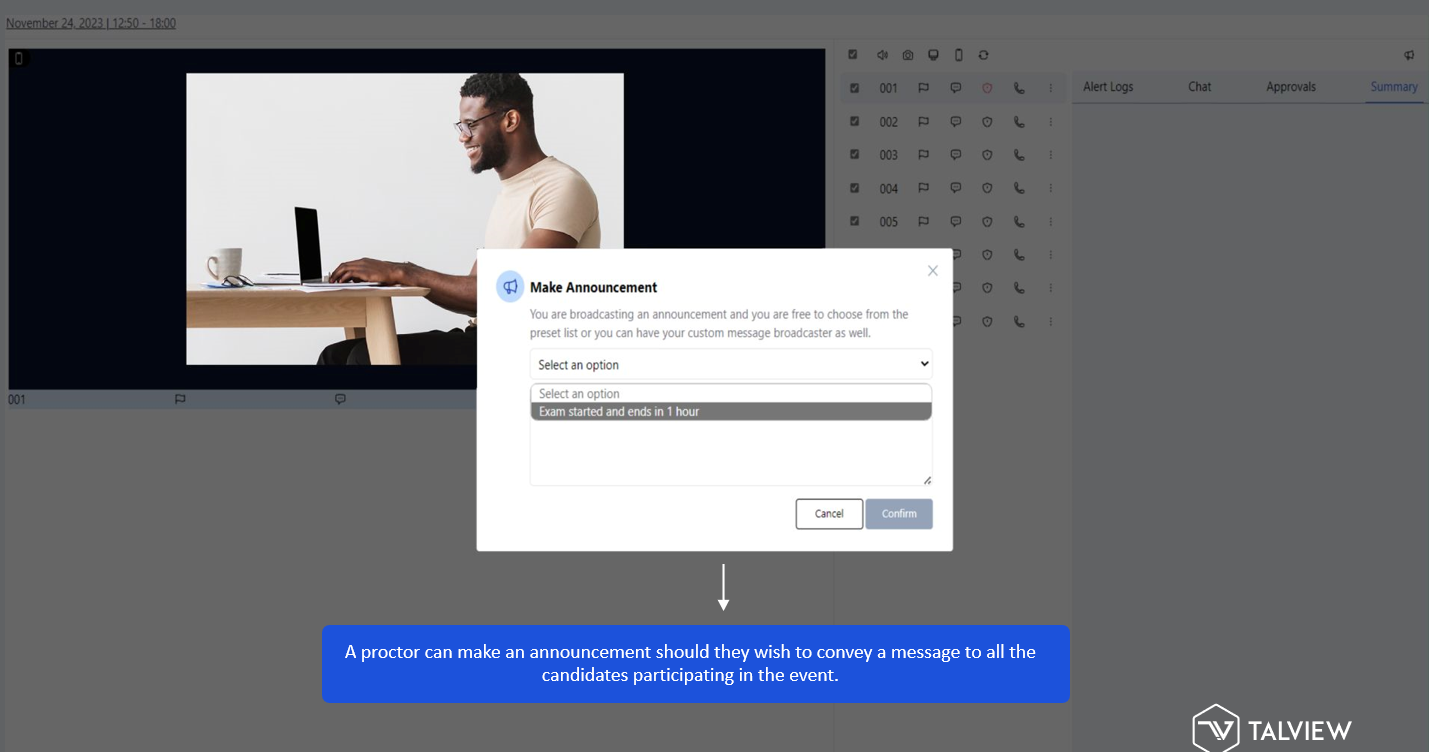
Task: Click candidate number '003' in the list
Action: 889,155
